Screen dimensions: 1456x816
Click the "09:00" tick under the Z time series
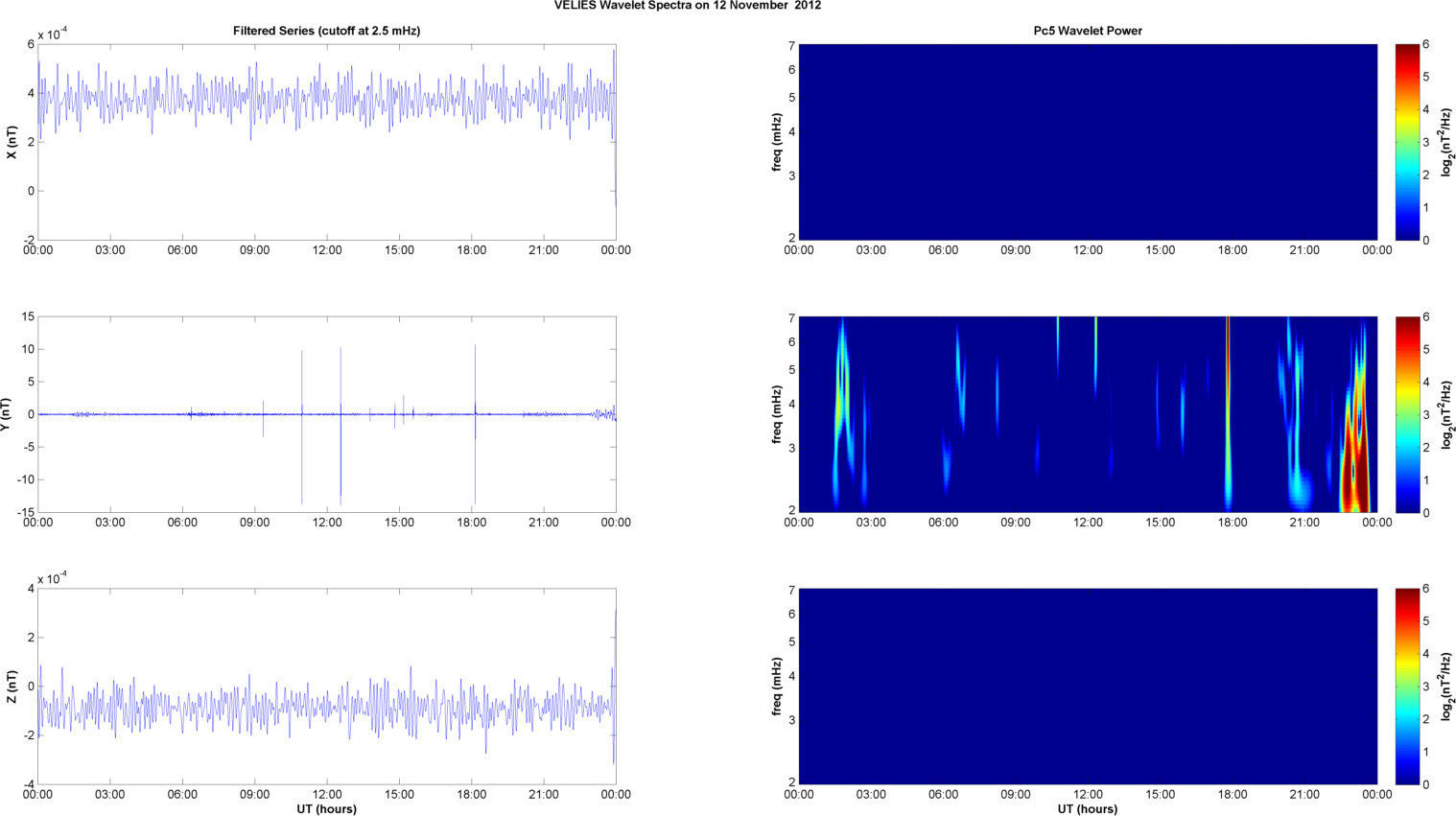click(254, 795)
